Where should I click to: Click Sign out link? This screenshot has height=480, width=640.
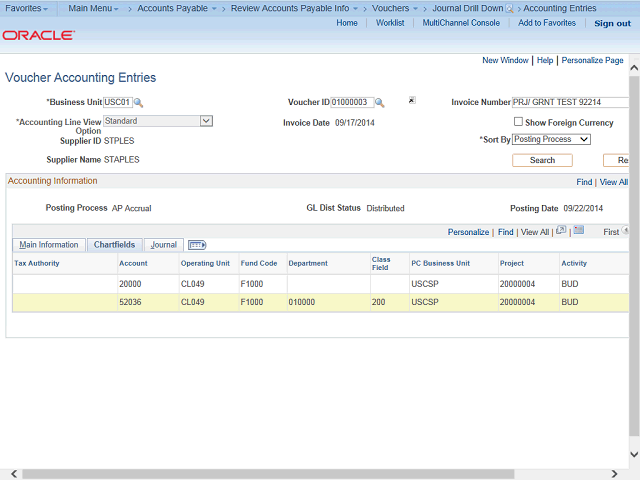click(613, 24)
